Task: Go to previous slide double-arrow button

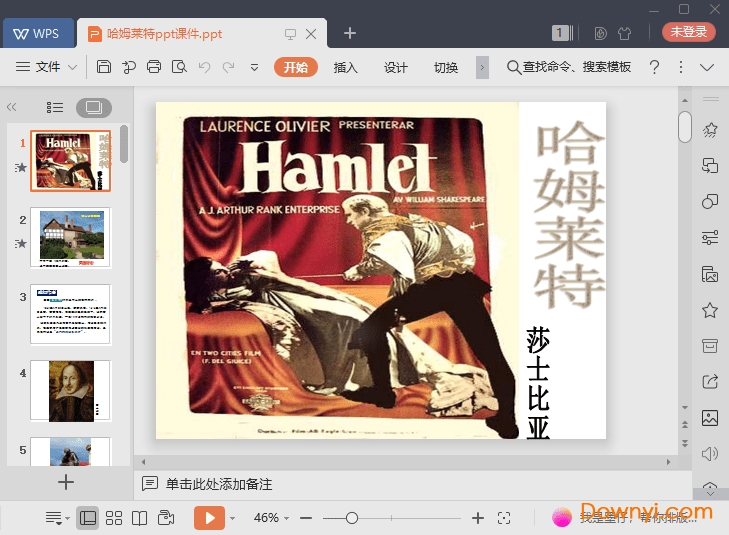Action: (x=685, y=424)
